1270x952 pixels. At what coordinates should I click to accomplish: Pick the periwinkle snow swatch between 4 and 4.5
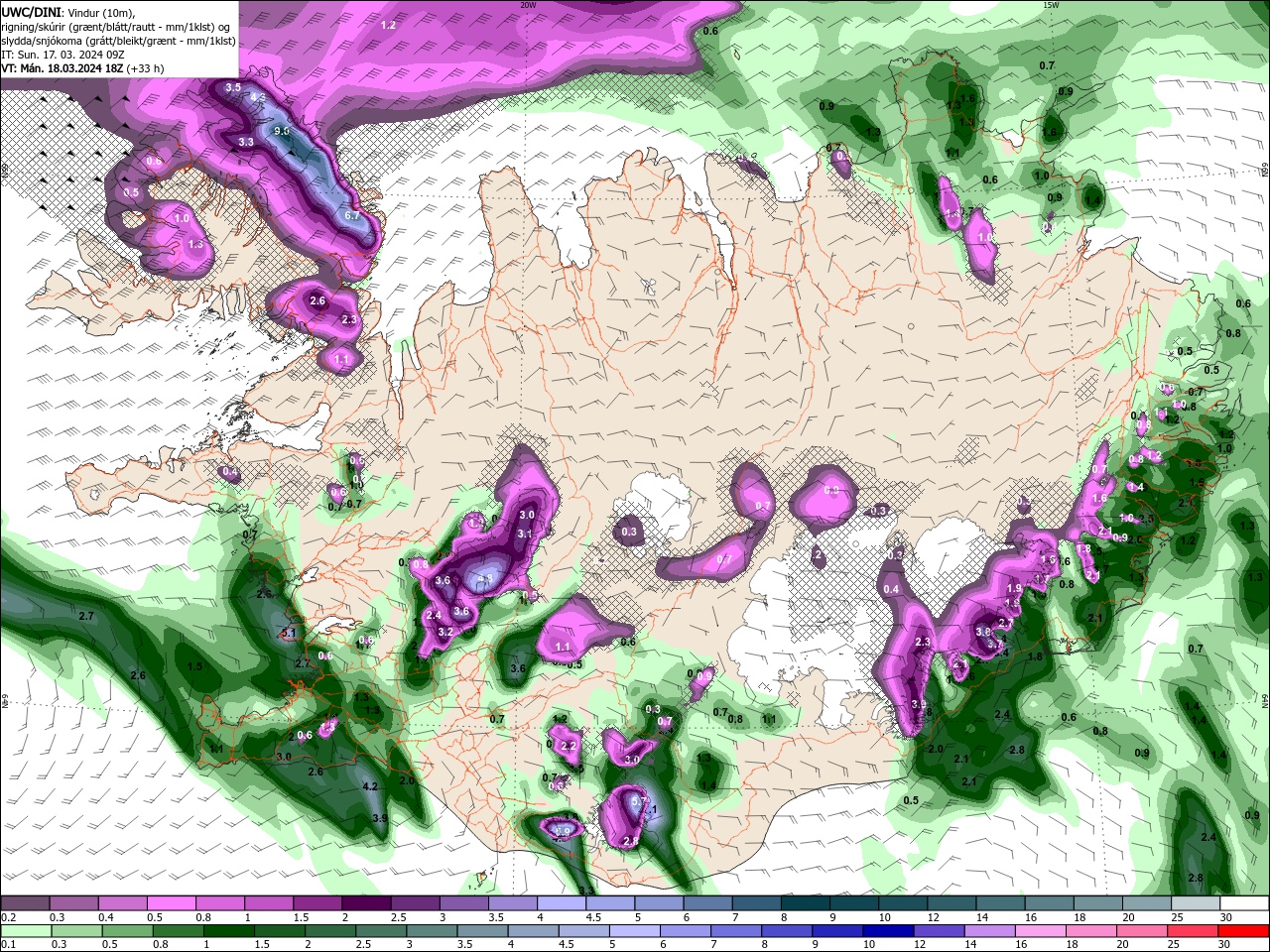tap(562, 903)
